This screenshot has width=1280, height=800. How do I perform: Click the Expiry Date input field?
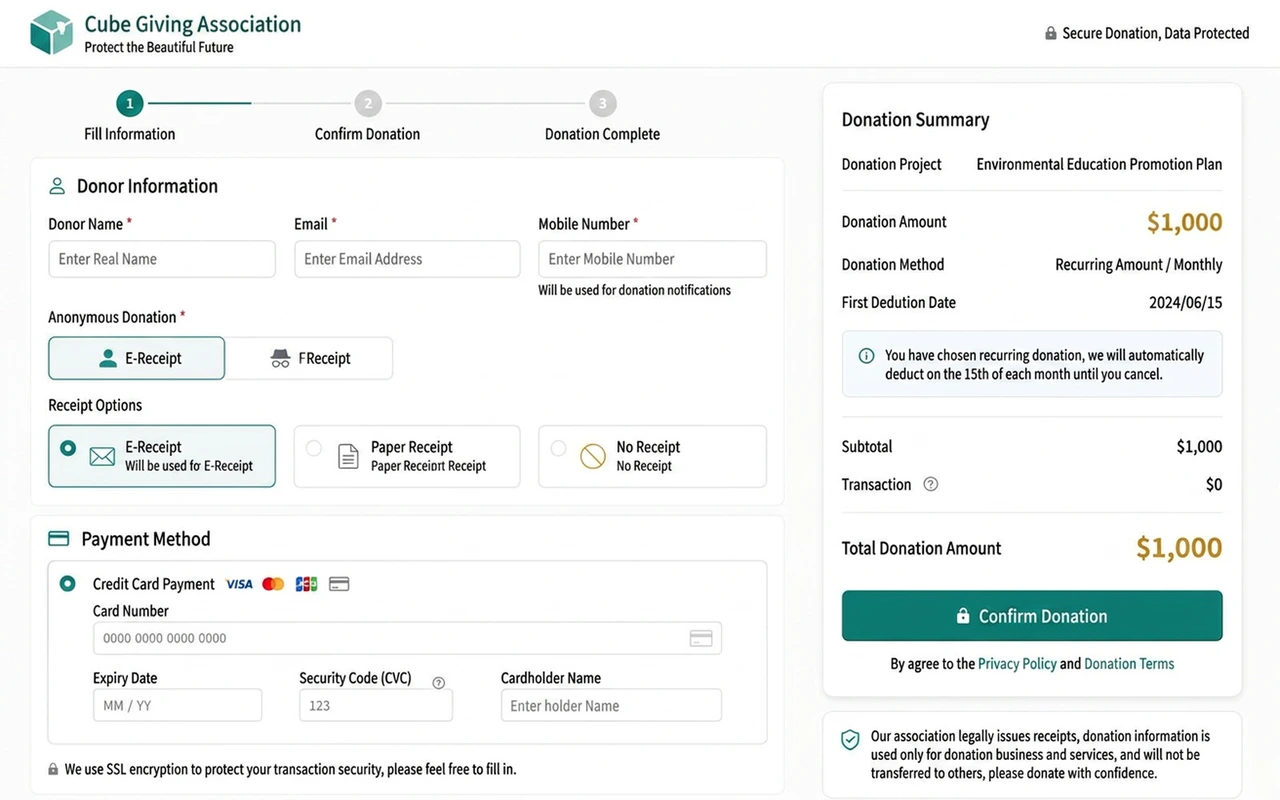pyautogui.click(x=177, y=705)
